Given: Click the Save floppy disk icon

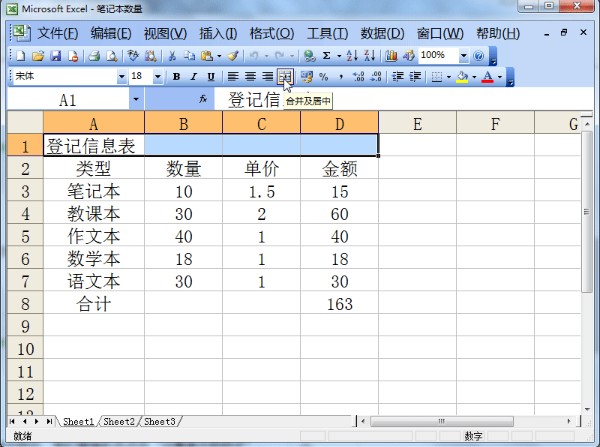Looking at the screenshot, I should pos(56,56).
